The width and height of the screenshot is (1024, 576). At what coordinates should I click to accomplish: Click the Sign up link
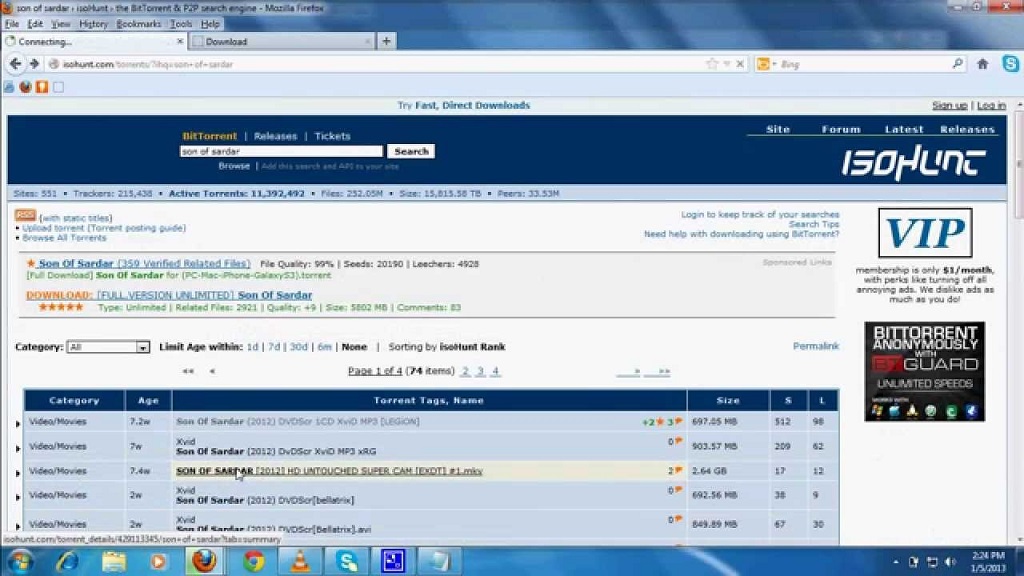tap(950, 105)
